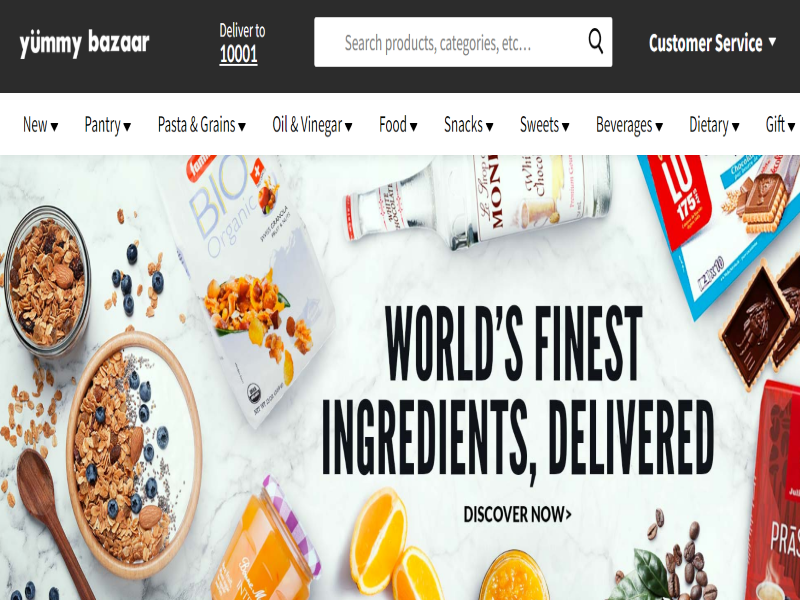Open Oil & Vinegar category menu
The height and width of the screenshot is (600, 800).
tap(312, 124)
